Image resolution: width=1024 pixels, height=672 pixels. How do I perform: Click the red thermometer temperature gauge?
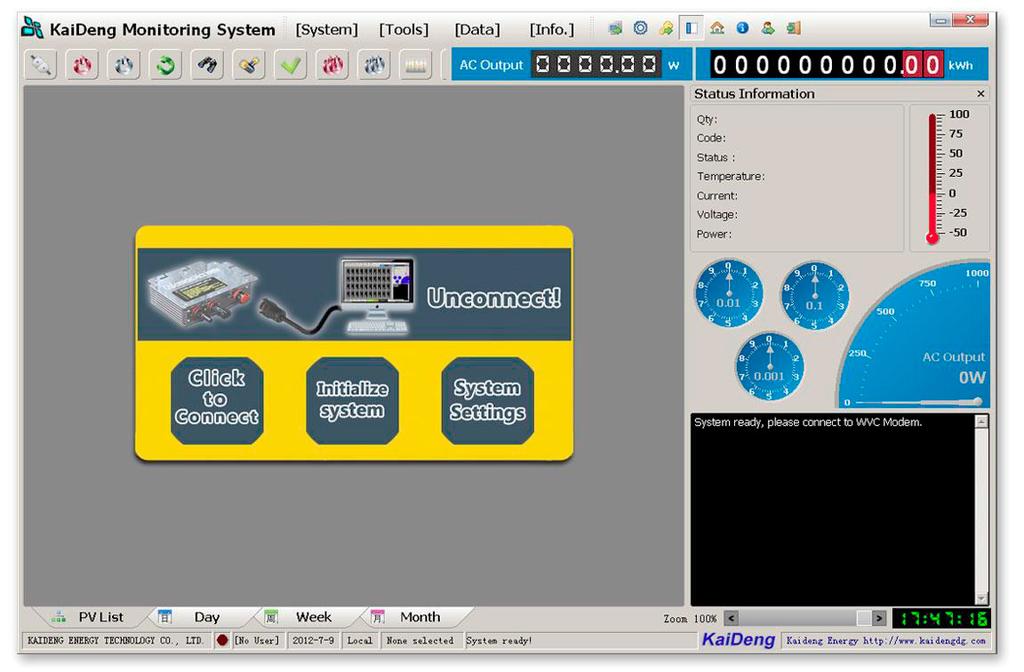(933, 178)
